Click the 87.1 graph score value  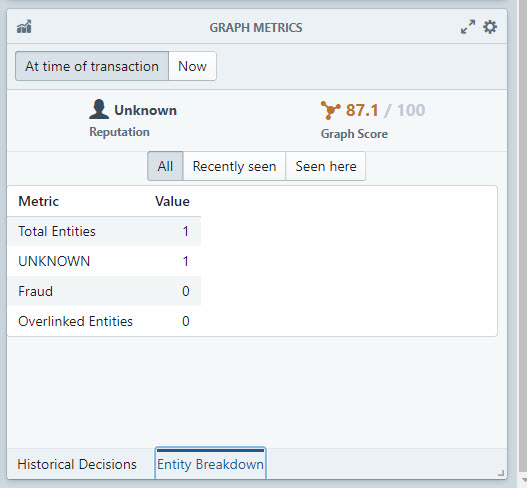(362, 110)
